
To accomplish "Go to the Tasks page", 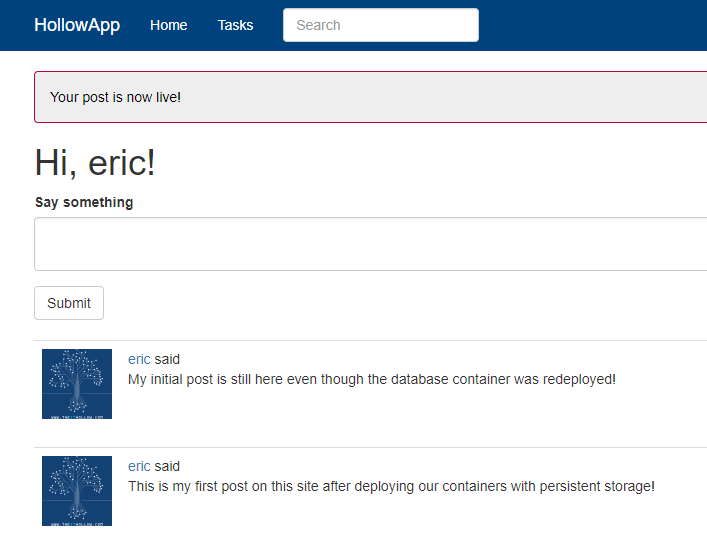I will point(235,25).
